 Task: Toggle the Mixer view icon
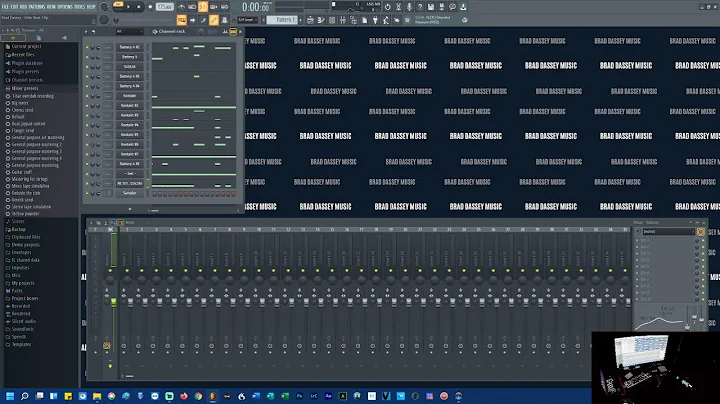pos(343,20)
